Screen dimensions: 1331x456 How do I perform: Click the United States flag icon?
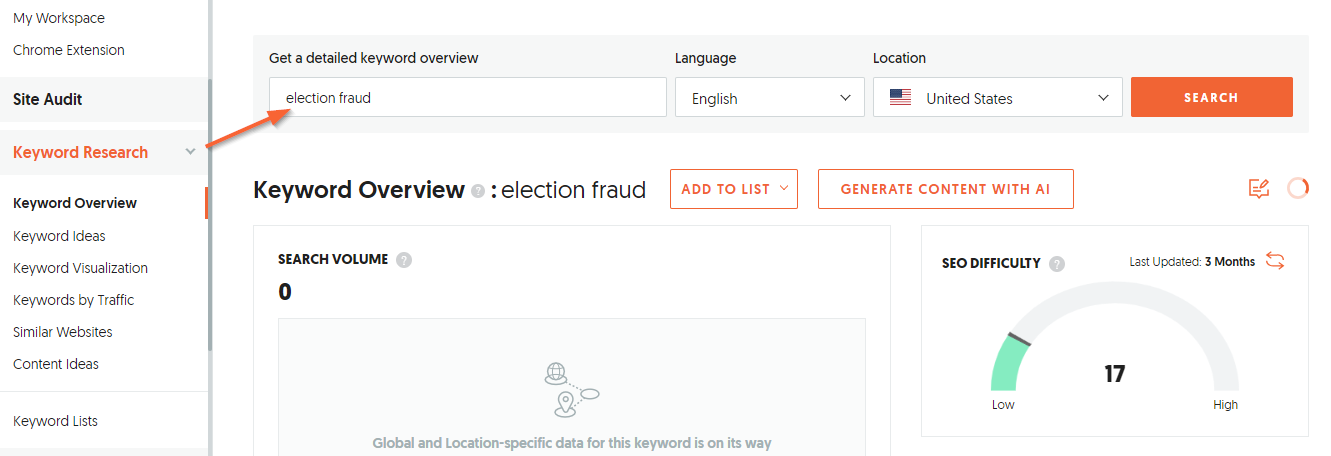(x=900, y=98)
